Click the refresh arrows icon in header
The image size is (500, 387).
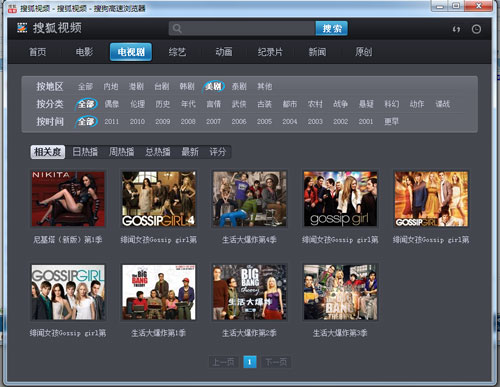coord(456,29)
